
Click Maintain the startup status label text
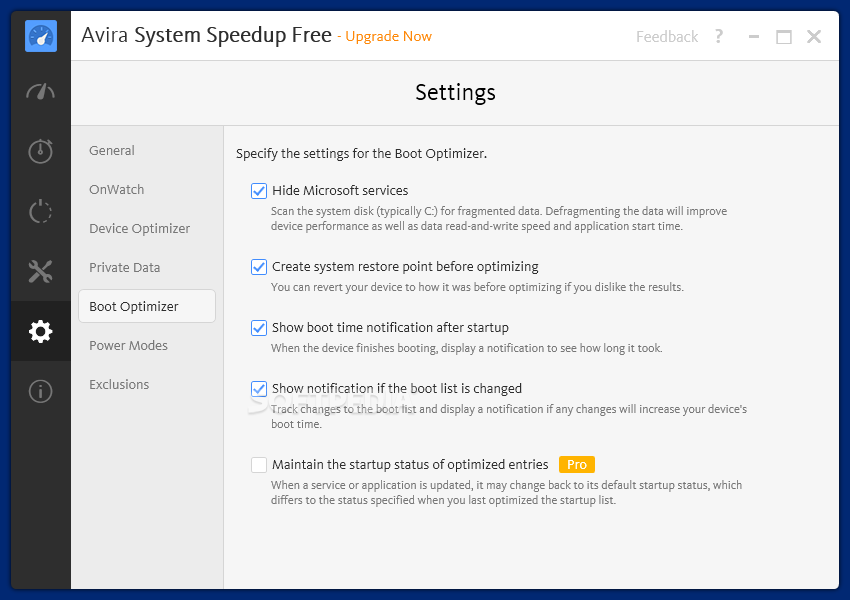(410, 464)
